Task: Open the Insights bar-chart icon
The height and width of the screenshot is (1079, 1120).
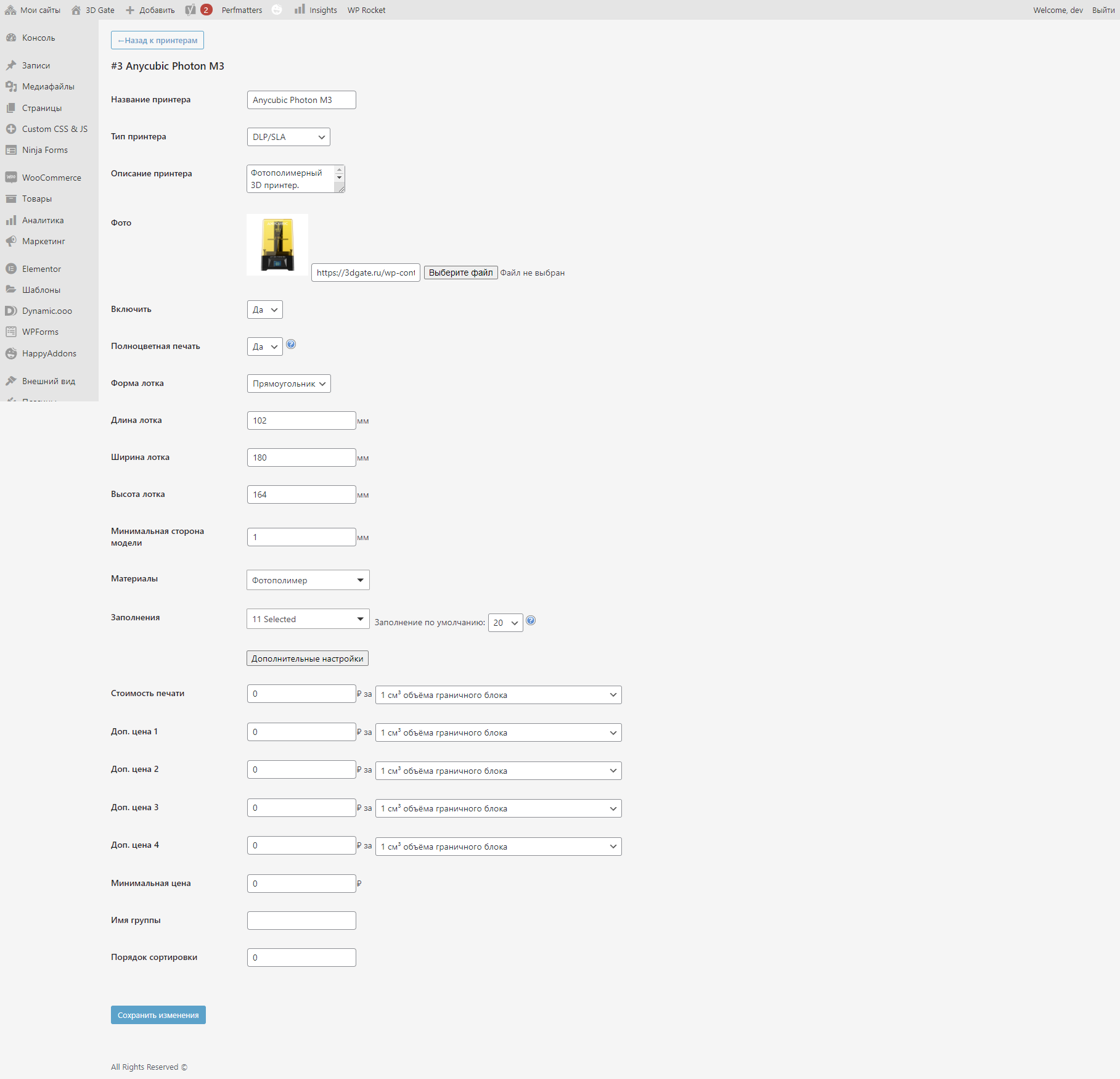Action: tap(300, 9)
